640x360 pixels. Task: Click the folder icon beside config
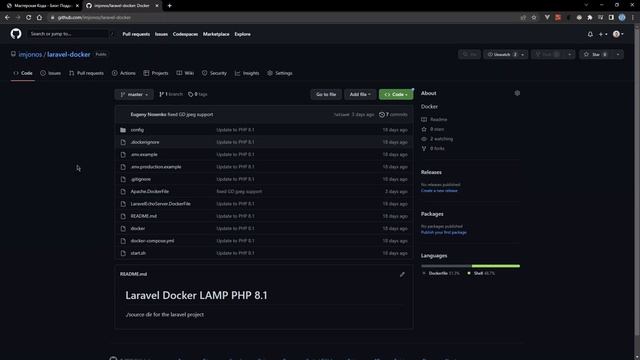point(123,130)
